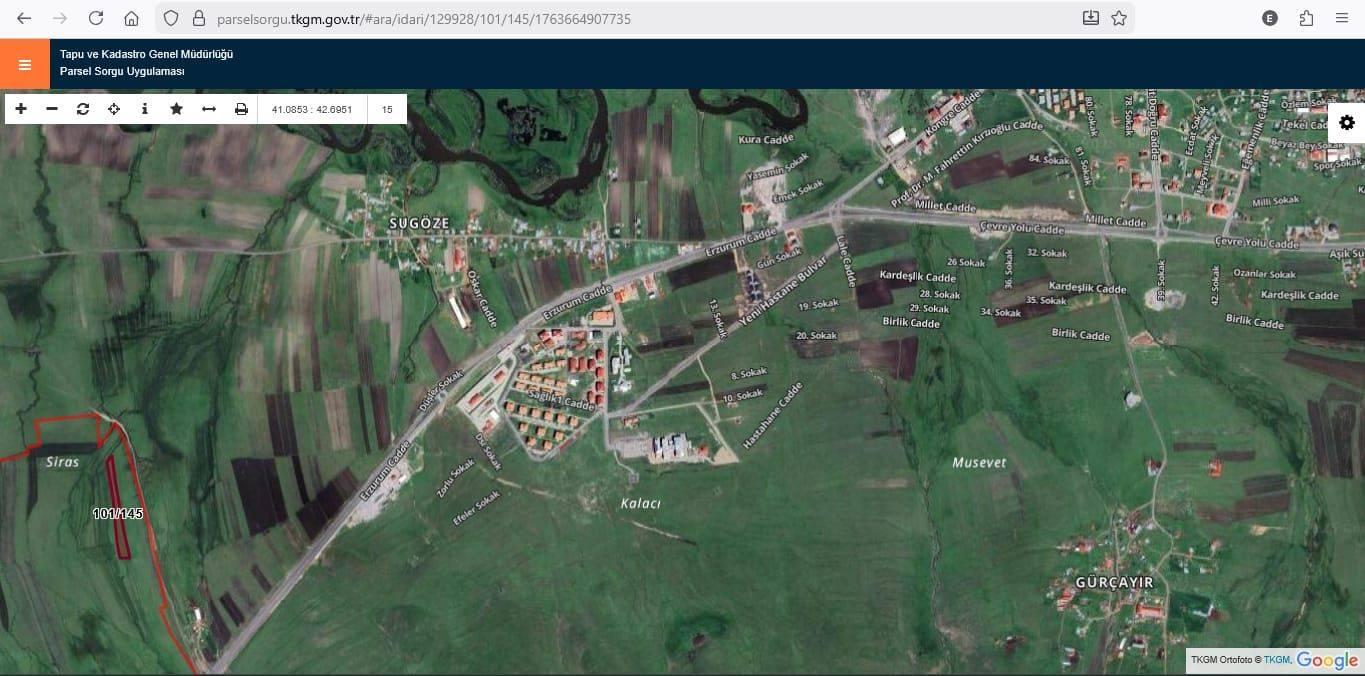Open the browser home page
Screen dimensions: 1365x676
[x=131, y=18]
